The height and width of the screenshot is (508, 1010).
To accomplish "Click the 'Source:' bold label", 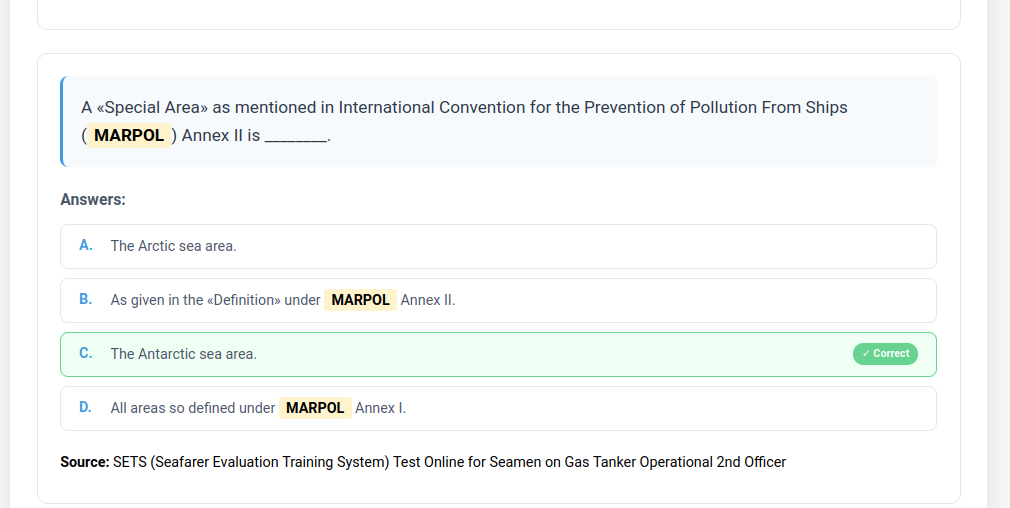I will [84, 462].
